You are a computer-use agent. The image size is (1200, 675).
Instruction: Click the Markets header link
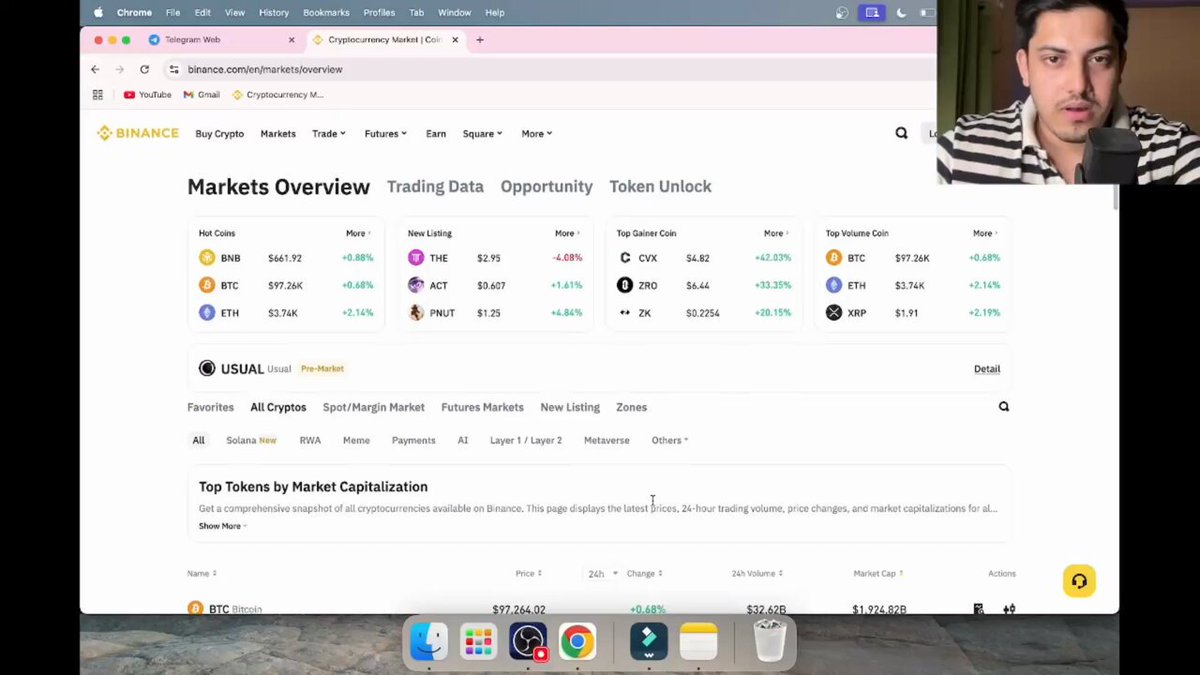click(278, 133)
